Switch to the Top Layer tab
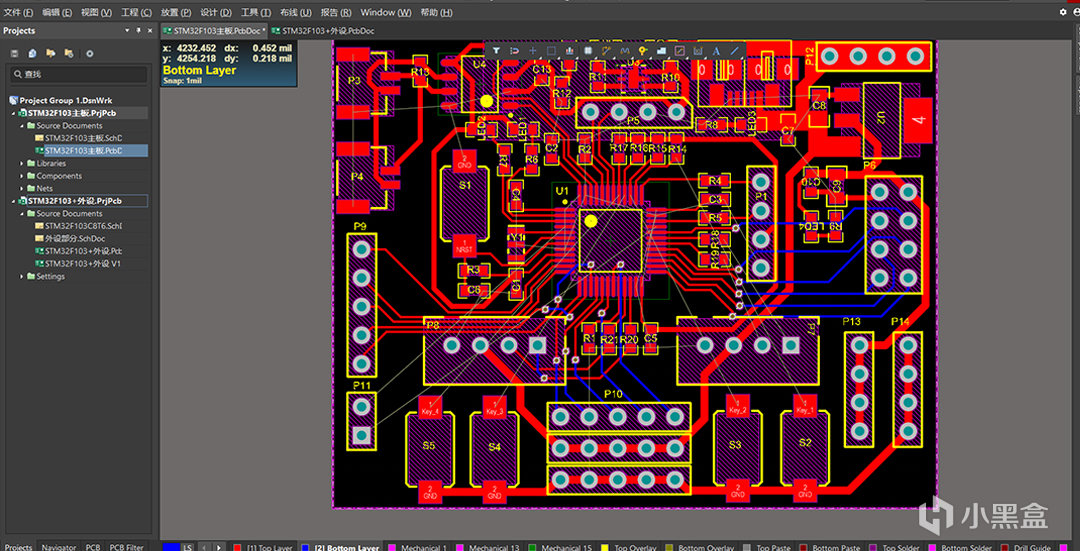The height and width of the screenshot is (551, 1080). coord(264,547)
